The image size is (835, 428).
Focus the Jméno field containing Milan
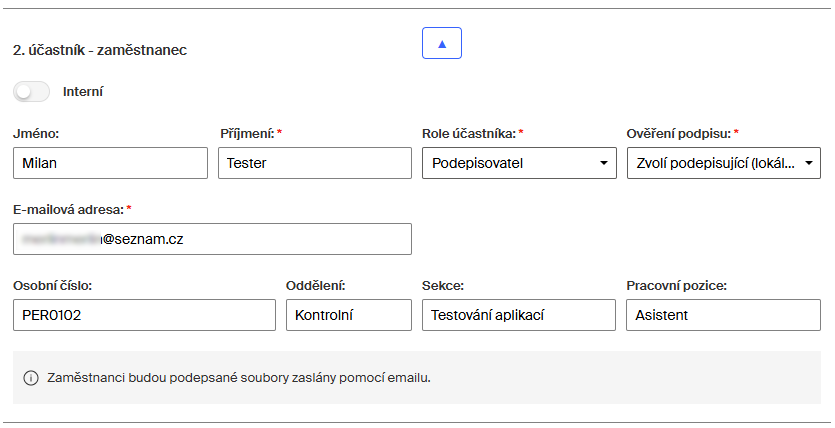click(110, 163)
